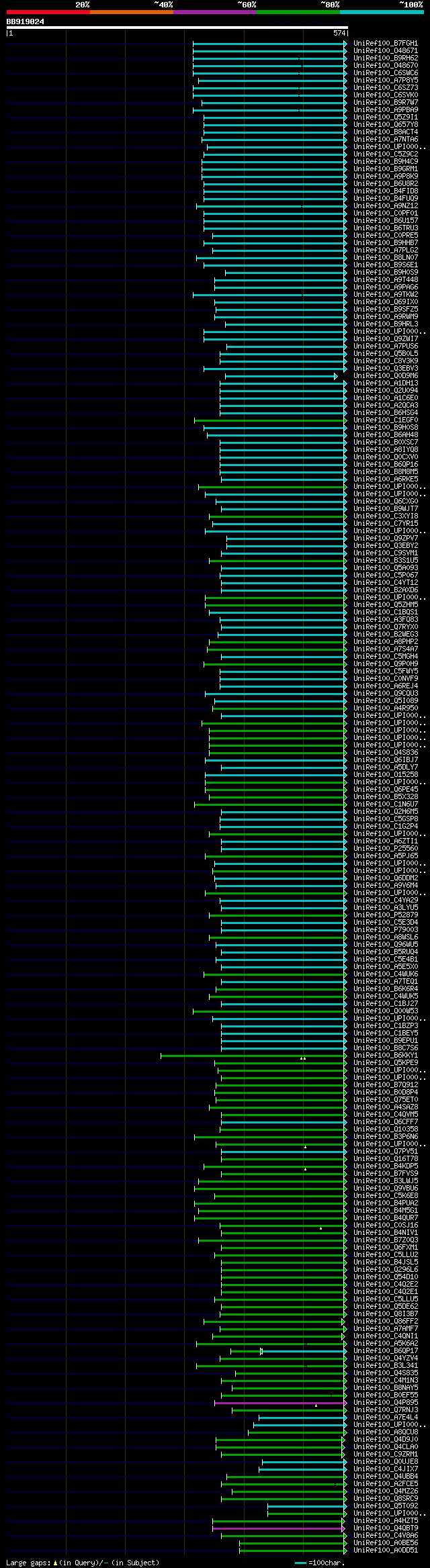Click the cyan alignment segment of B6QP17
This screenshot has width=430, height=1568.
(x=304, y=1351)
